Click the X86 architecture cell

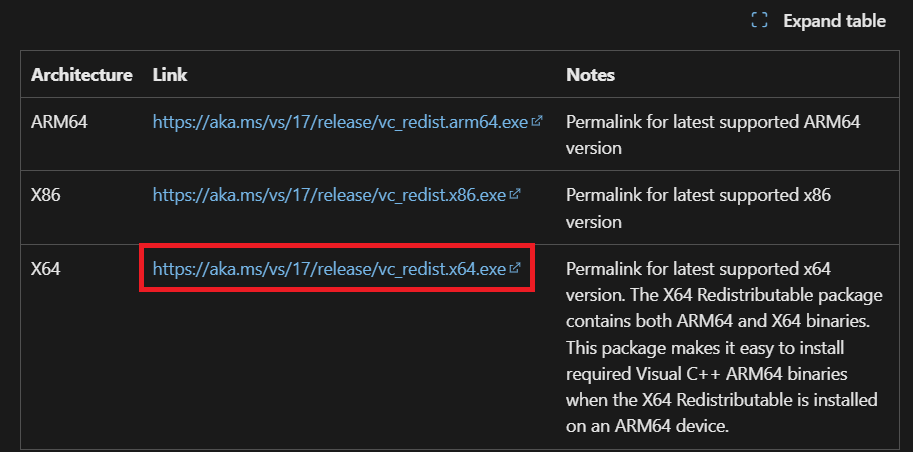45,195
